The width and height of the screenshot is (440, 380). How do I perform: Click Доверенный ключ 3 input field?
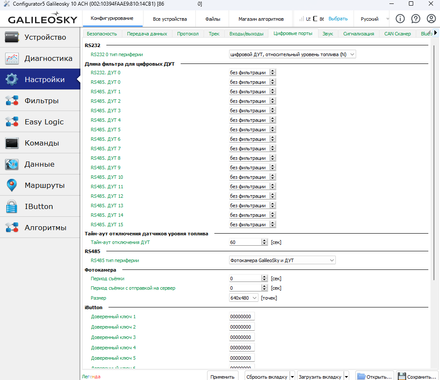pos(242,337)
